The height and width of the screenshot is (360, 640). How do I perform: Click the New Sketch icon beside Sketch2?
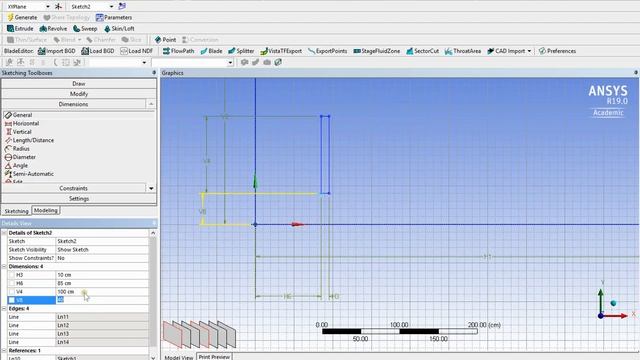122,6
